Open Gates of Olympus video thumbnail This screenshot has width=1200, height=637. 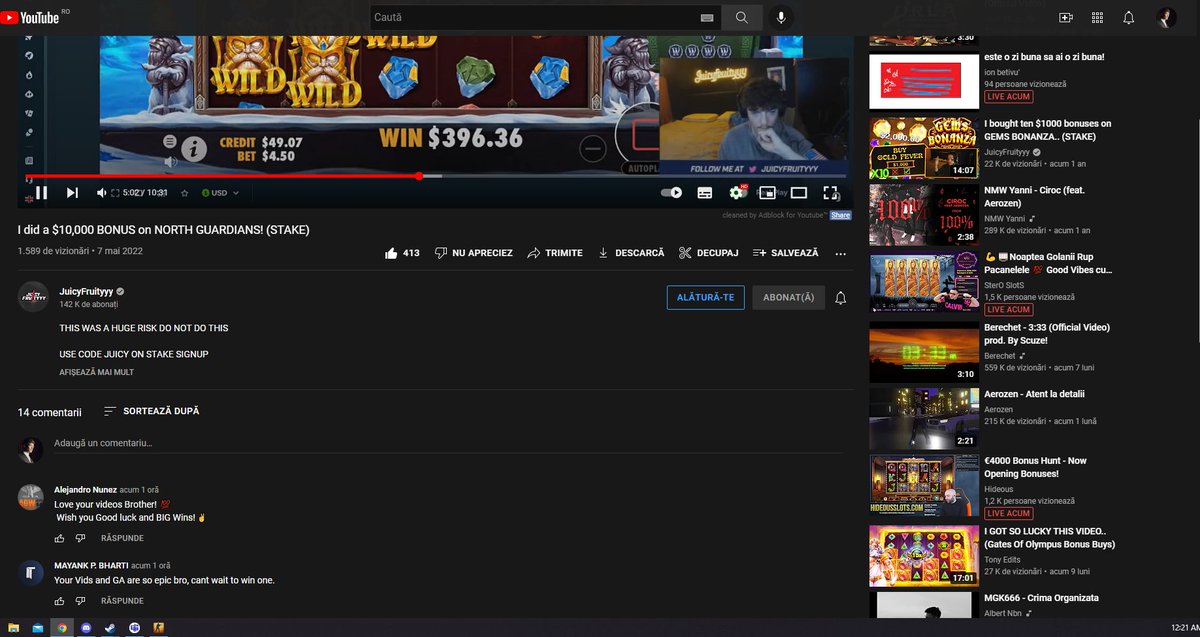924,555
